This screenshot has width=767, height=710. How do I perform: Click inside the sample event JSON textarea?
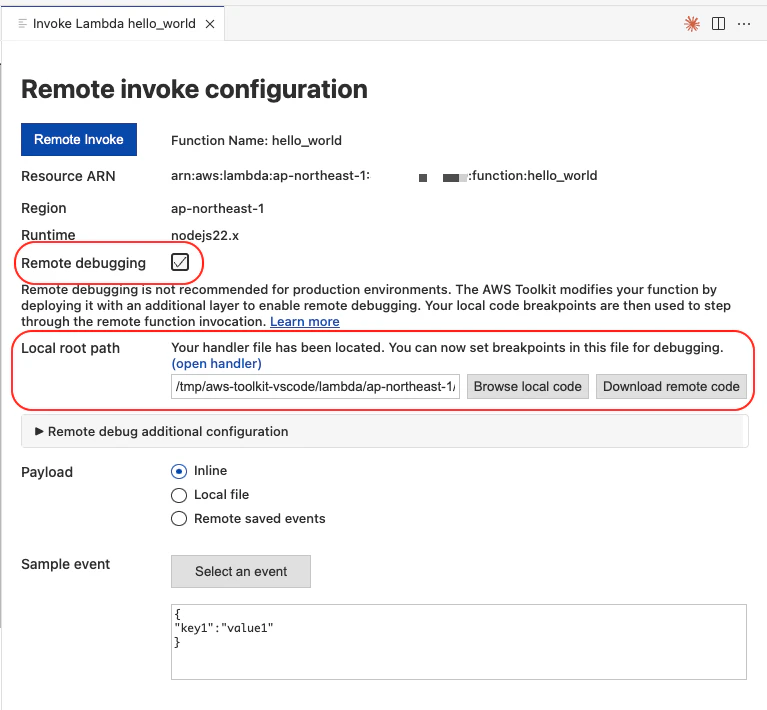click(x=458, y=641)
